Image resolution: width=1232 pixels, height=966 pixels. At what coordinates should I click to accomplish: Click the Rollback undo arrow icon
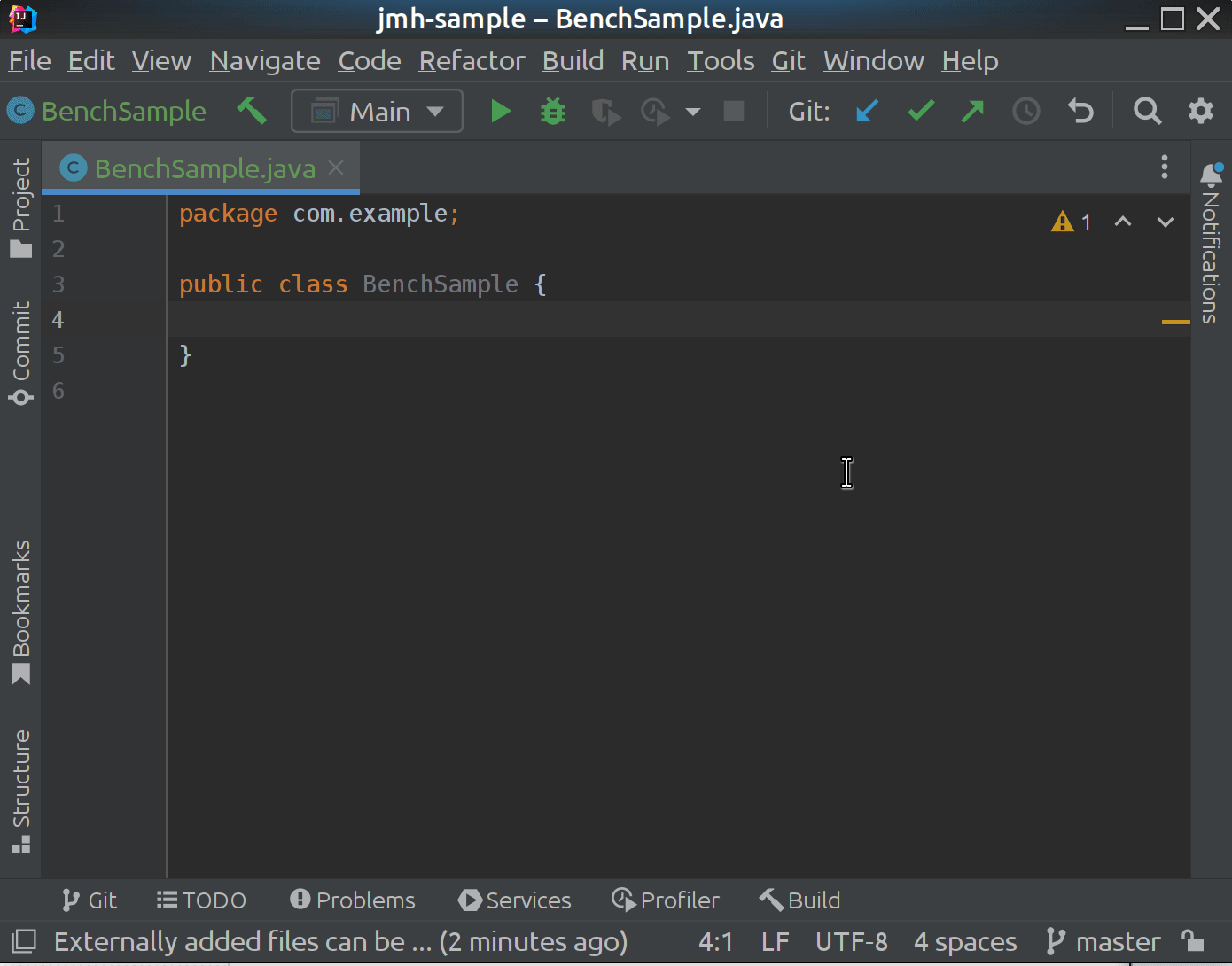[x=1080, y=112]
